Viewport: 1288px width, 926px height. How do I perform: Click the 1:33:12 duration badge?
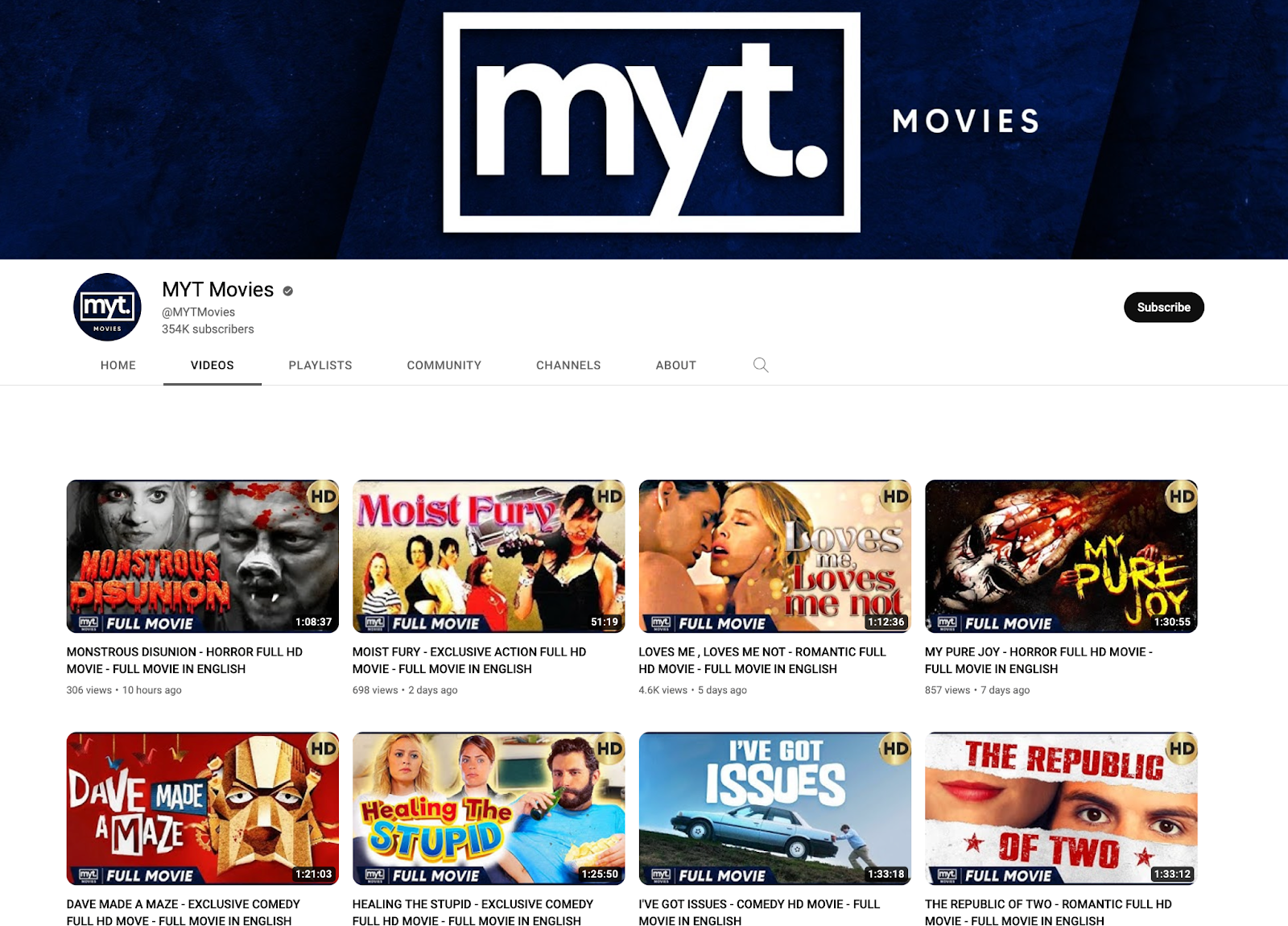[1172, 874]
